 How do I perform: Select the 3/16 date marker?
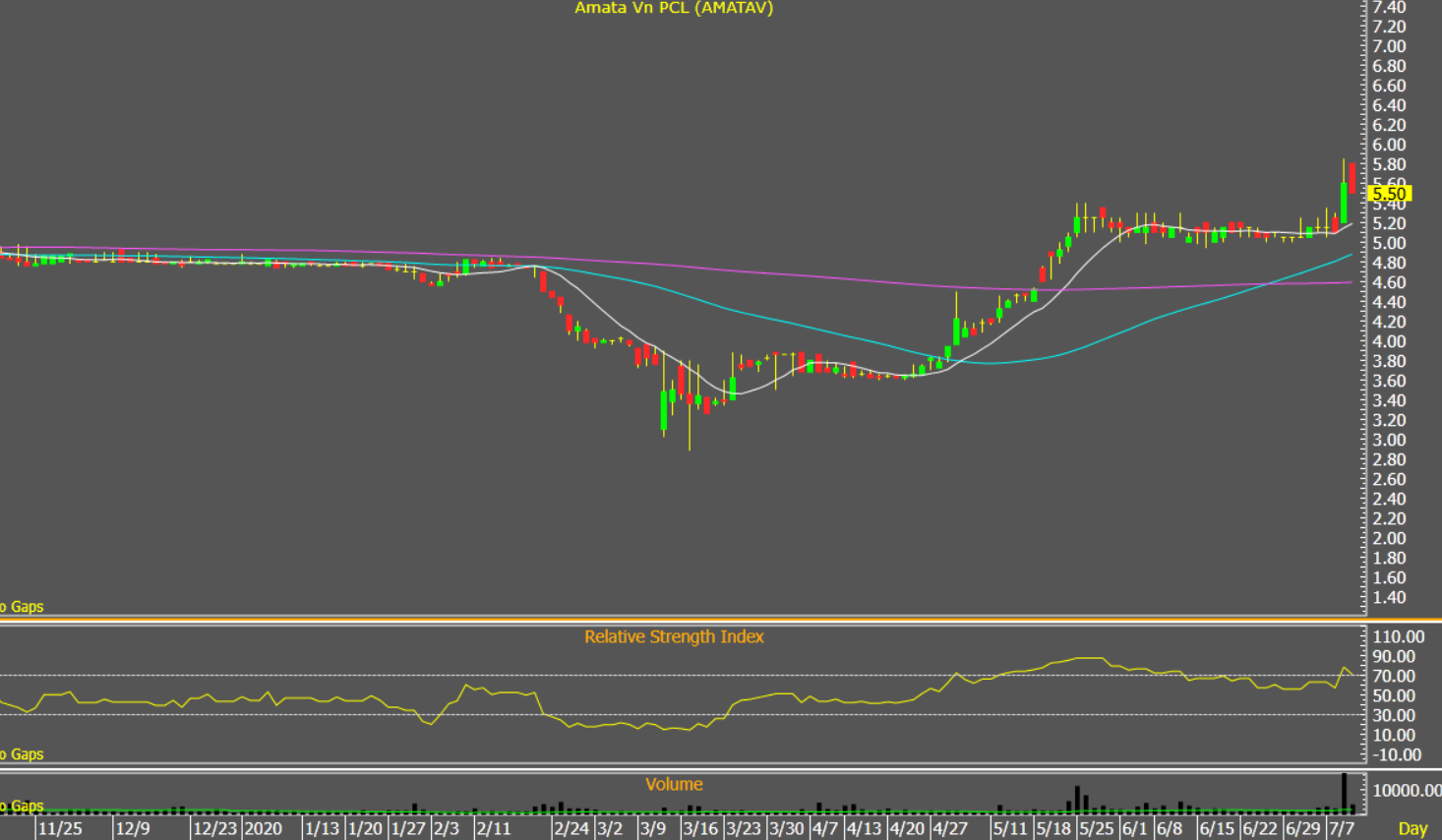[700, 828]
